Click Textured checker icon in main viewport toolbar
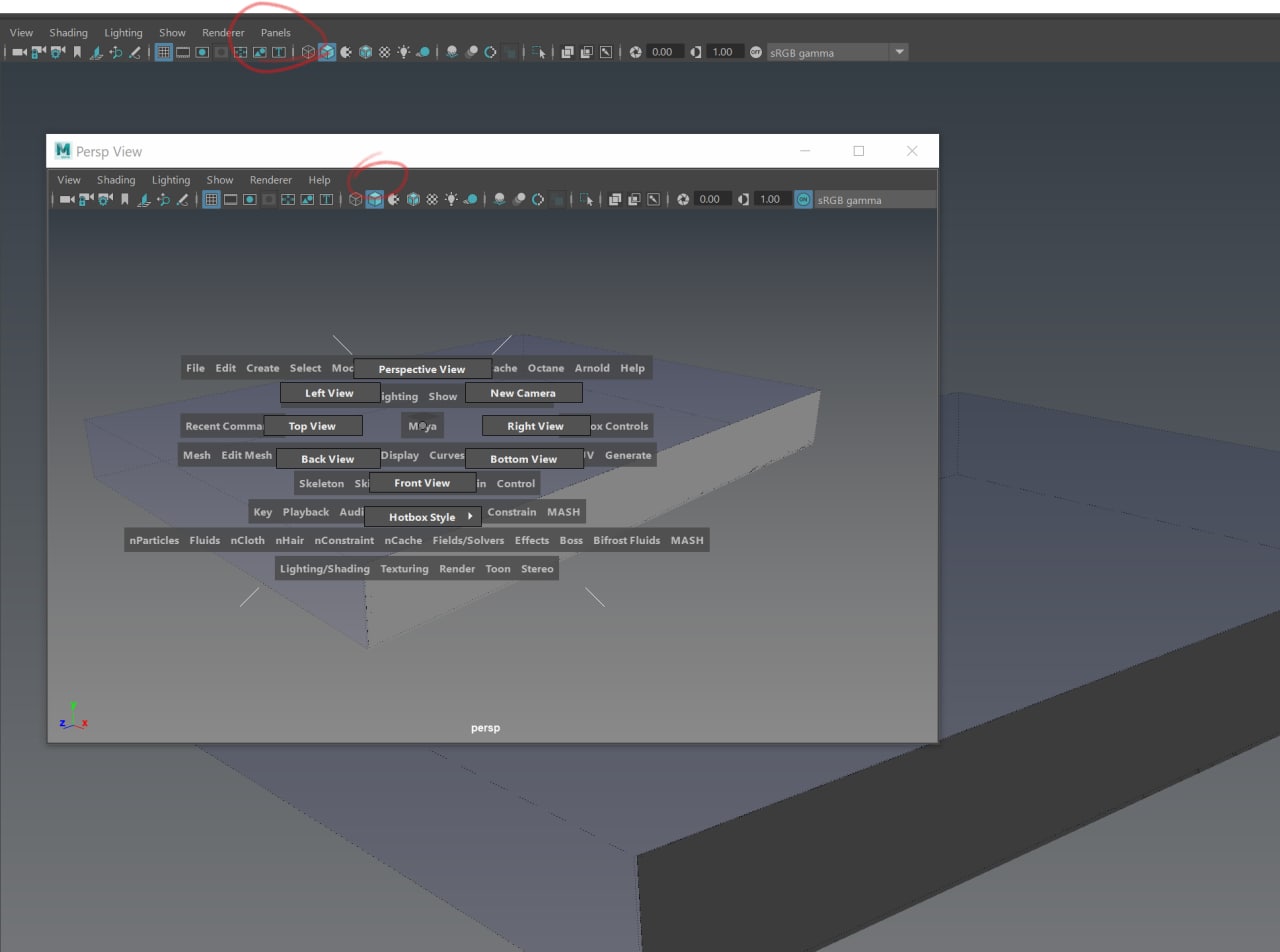 (384, 52)
